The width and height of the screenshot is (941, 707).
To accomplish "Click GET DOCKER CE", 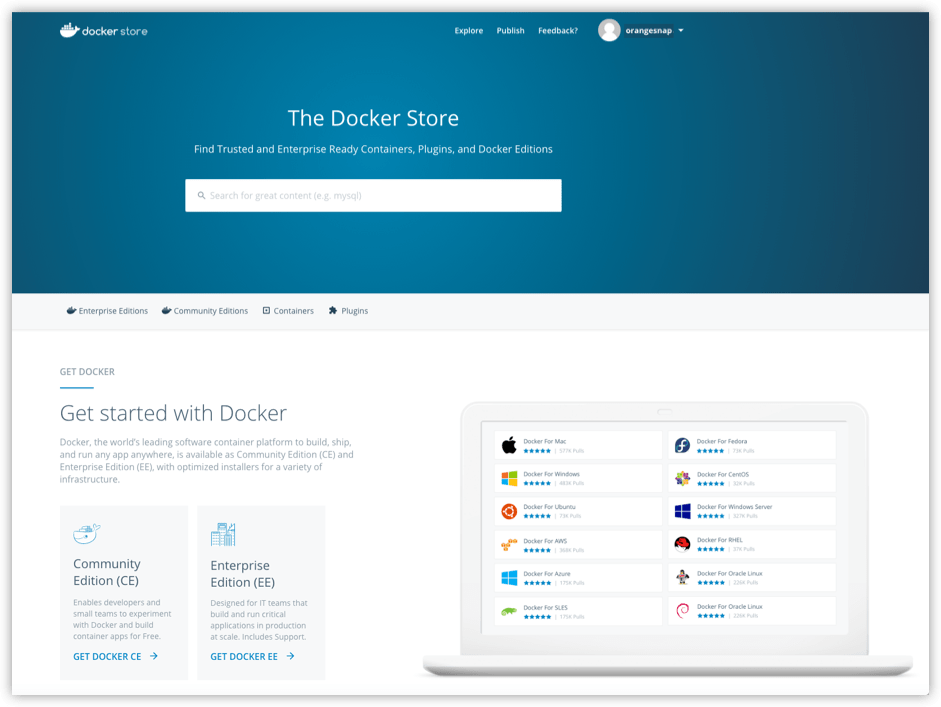I will click(x=105, y=656).
